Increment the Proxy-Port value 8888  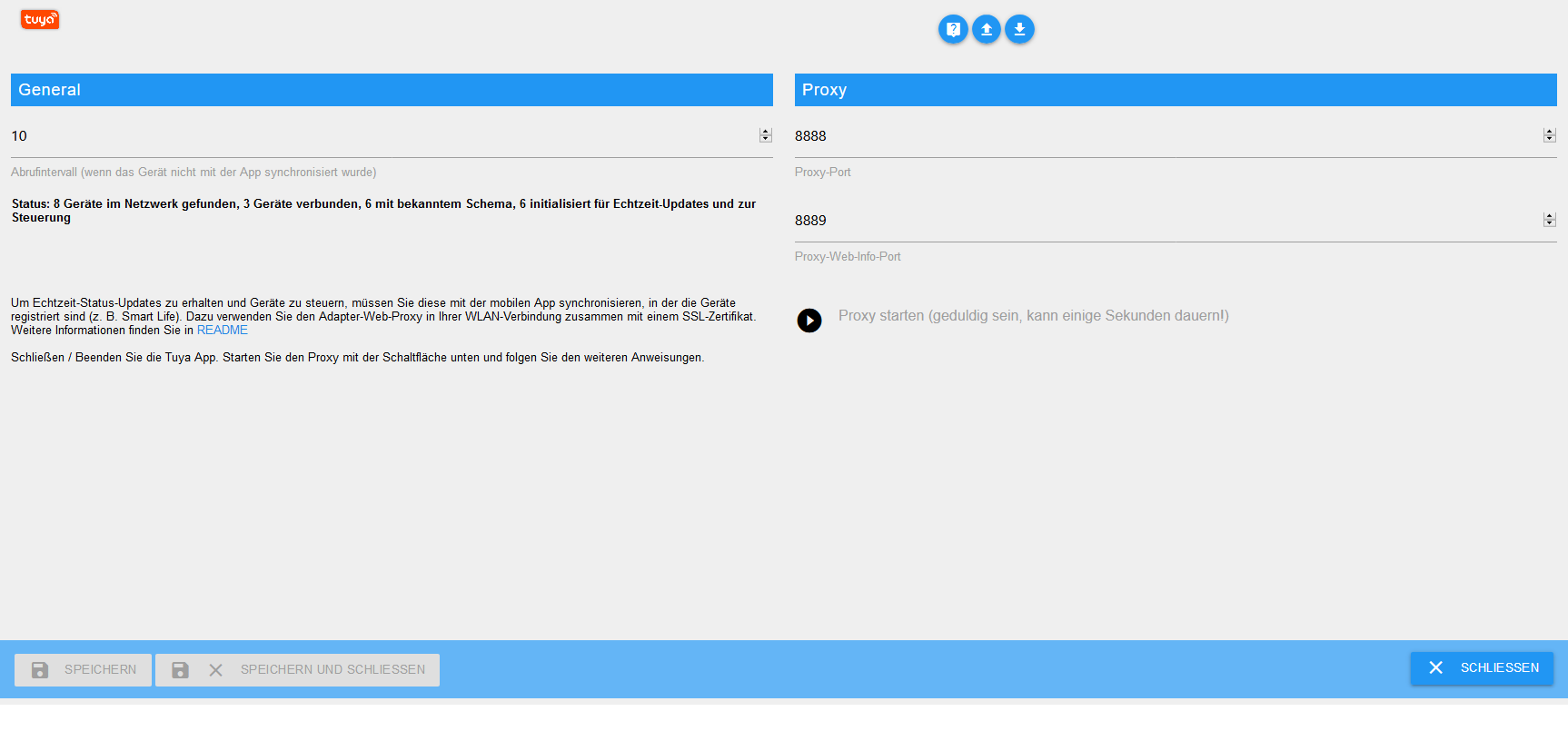1550,132
